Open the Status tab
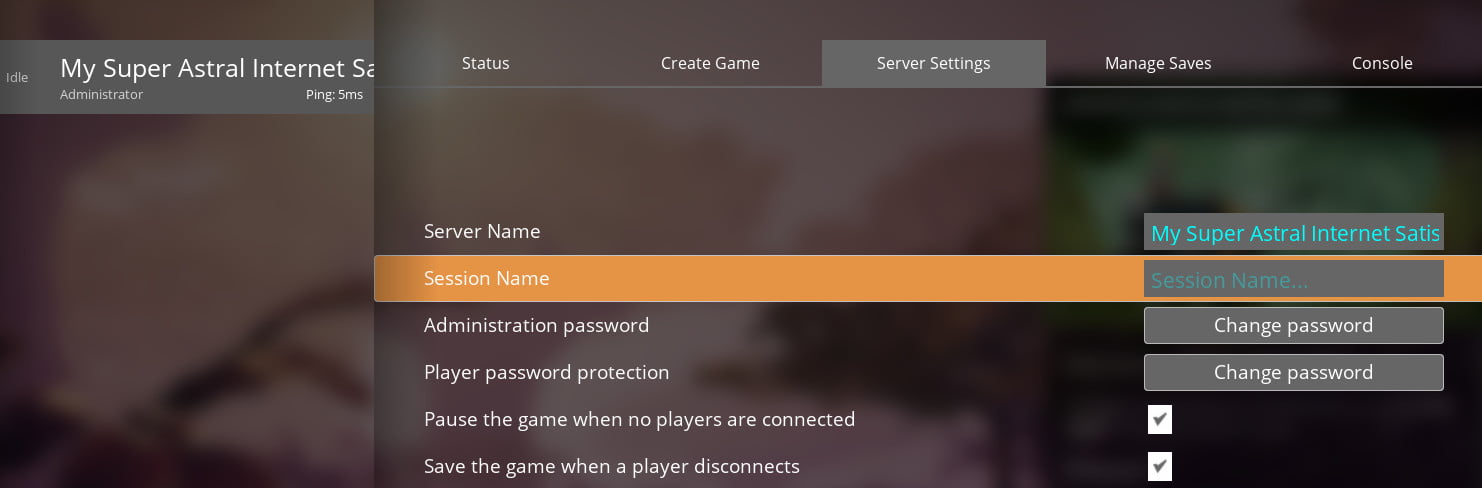 click(x=485, y=63)
